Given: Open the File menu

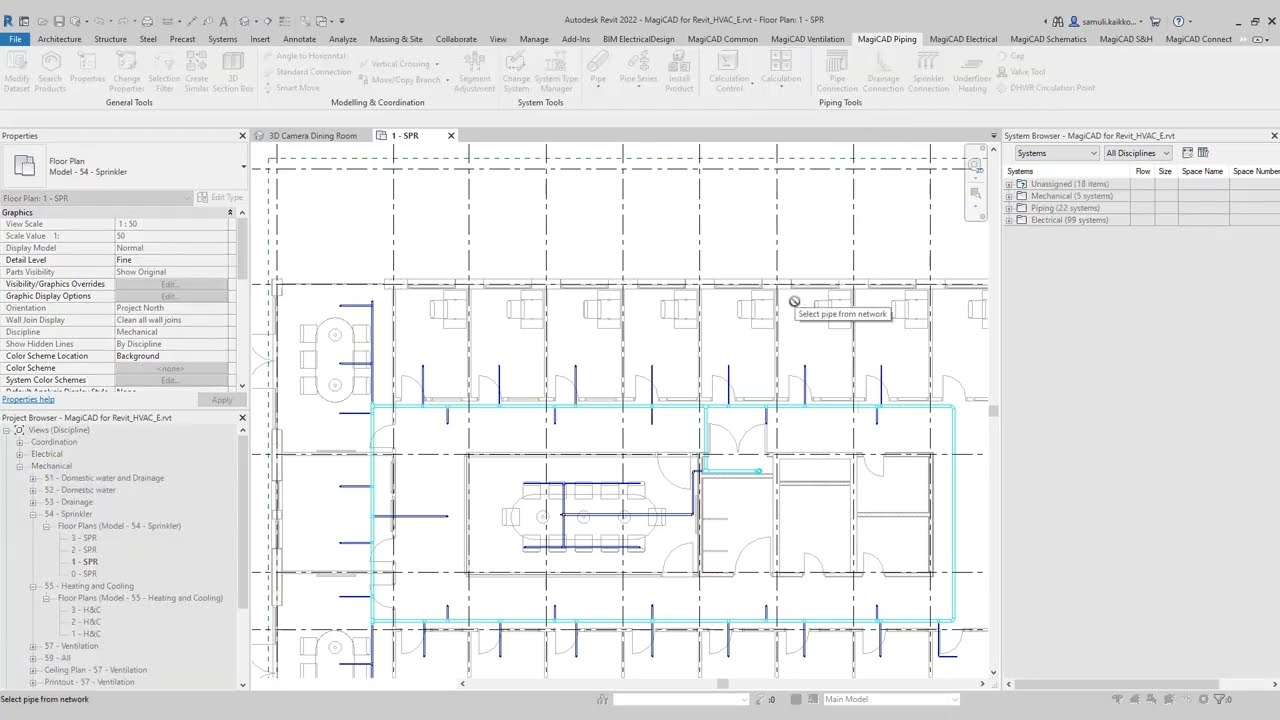Looking at the screenshot, I should coord(15,39).
